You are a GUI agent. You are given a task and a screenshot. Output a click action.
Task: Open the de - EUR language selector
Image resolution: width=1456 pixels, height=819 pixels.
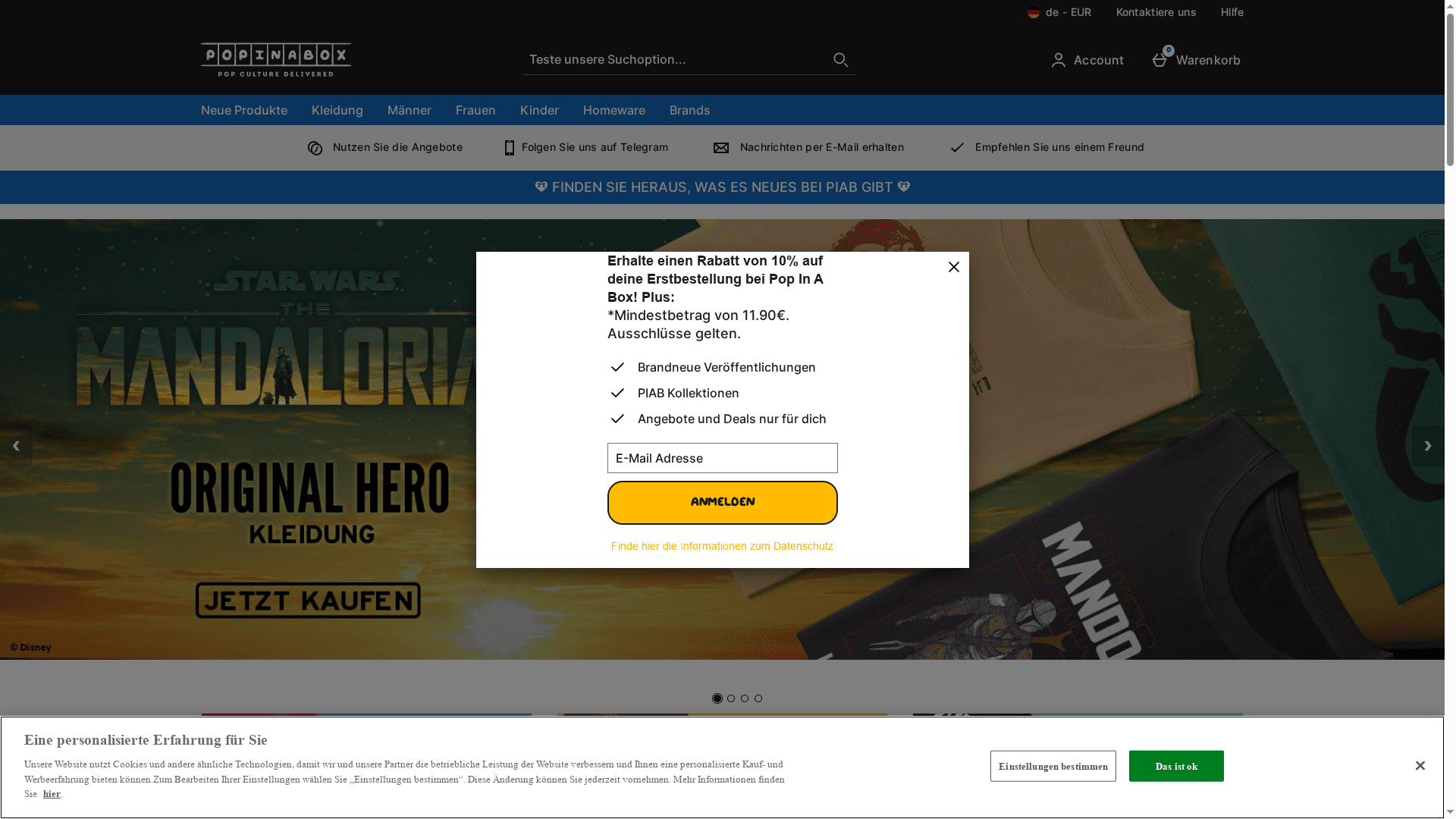click(1068, 12)
